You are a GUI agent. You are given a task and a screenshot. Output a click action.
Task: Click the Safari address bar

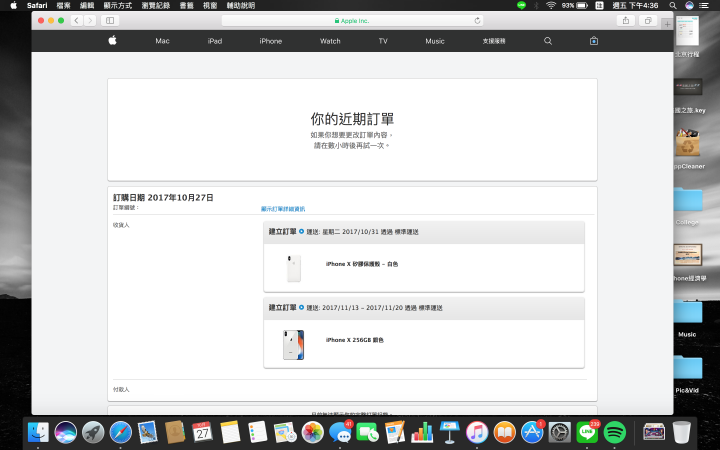coord(352,21)
